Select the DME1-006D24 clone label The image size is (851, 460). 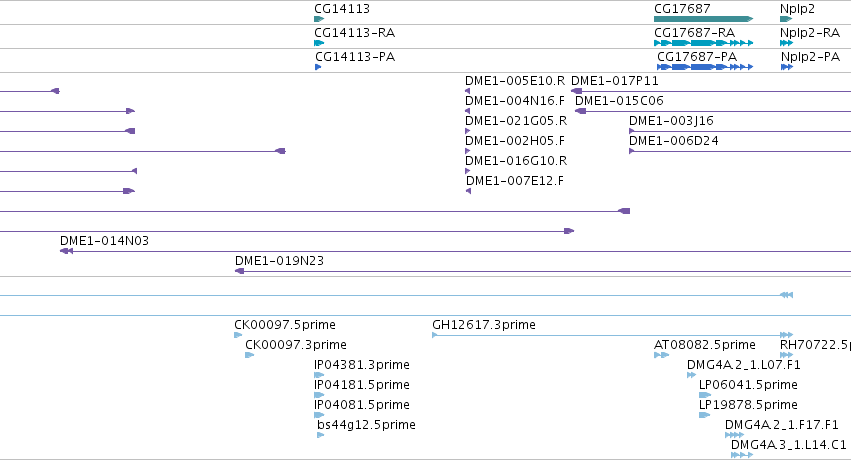674,140
